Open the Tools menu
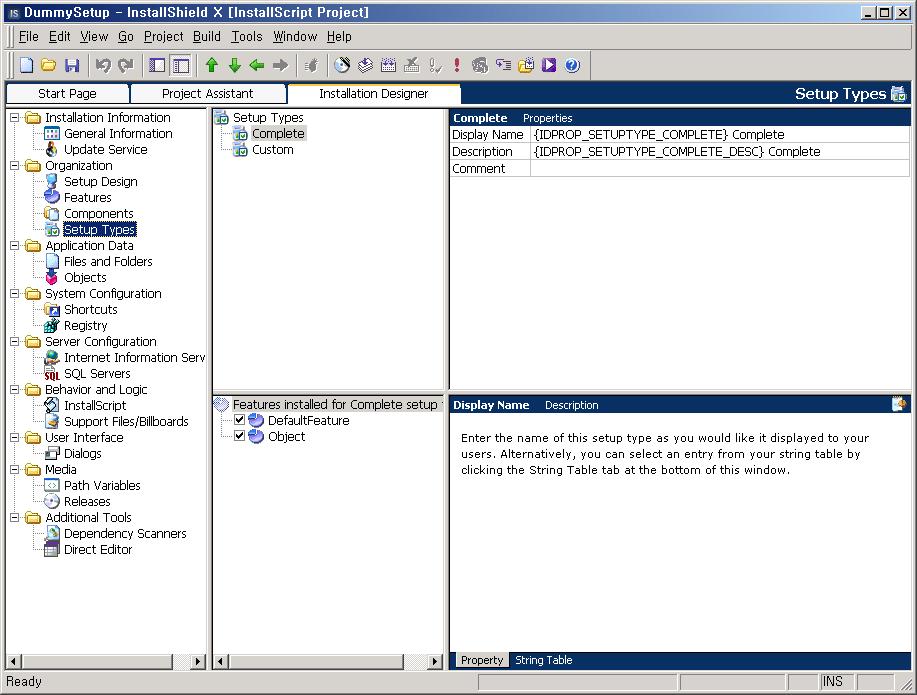The height and width of the screenshot is (695, 917). [x=246, y=37]
